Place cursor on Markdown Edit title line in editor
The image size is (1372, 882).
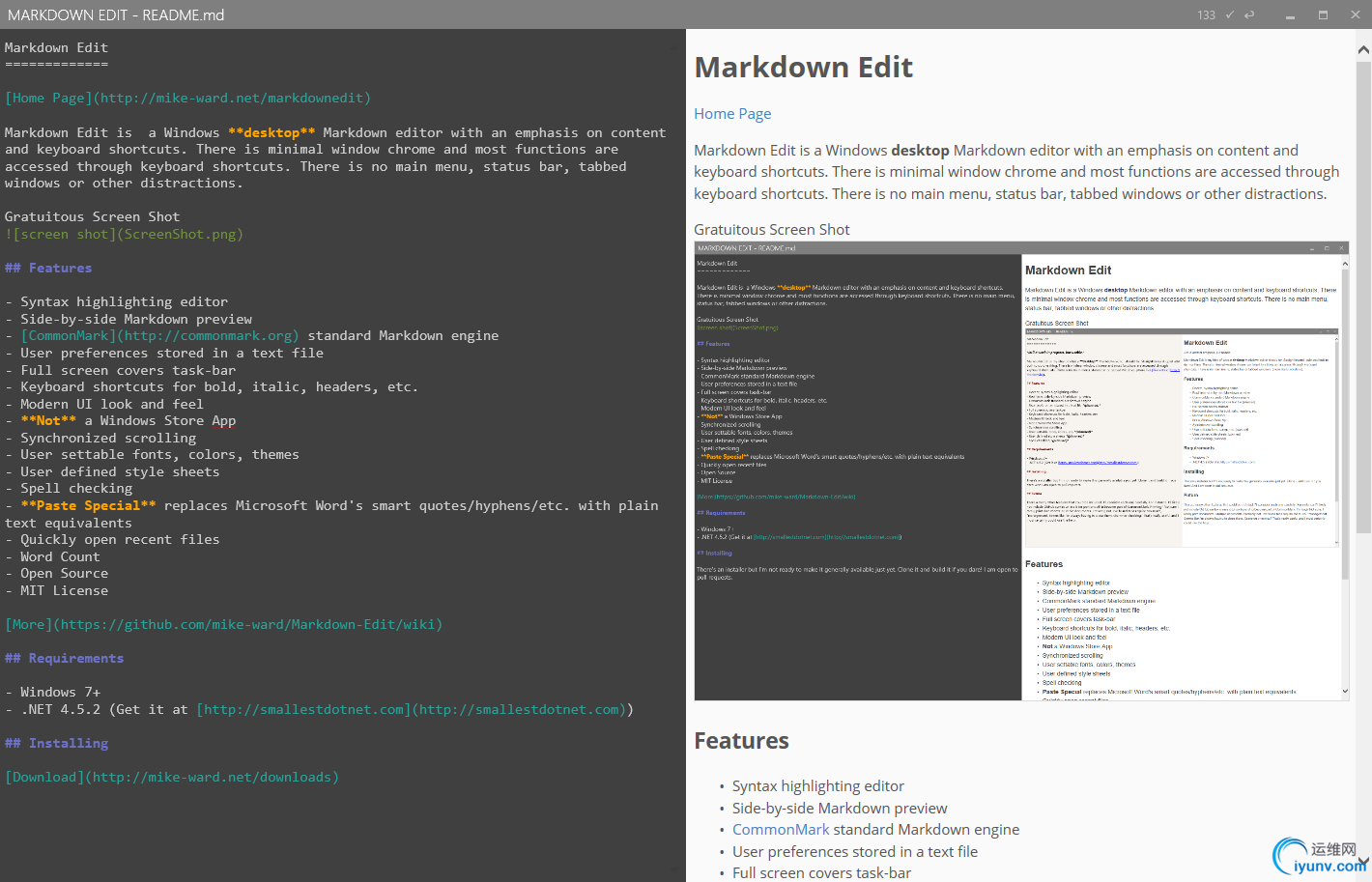[56, 47]
